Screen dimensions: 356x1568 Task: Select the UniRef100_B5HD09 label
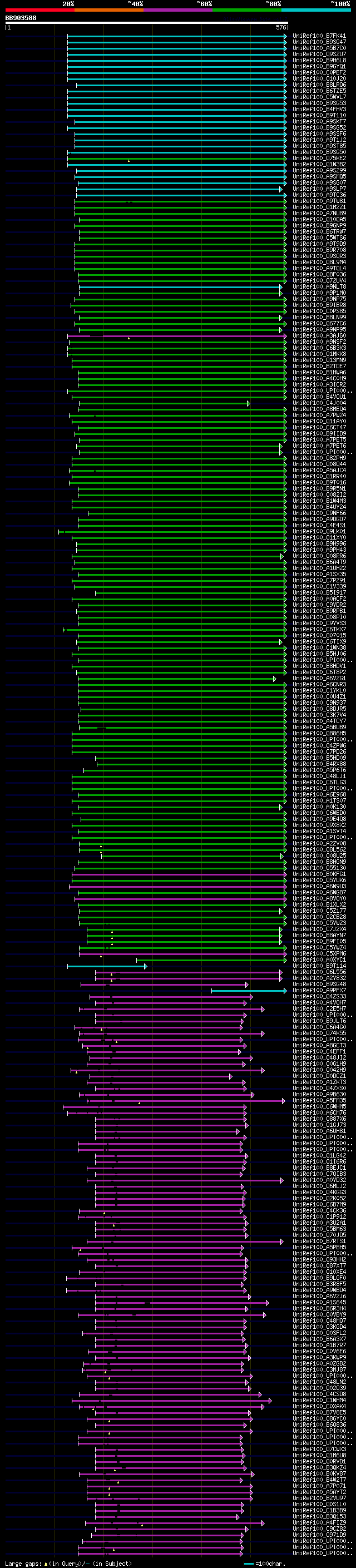(319, 758)
